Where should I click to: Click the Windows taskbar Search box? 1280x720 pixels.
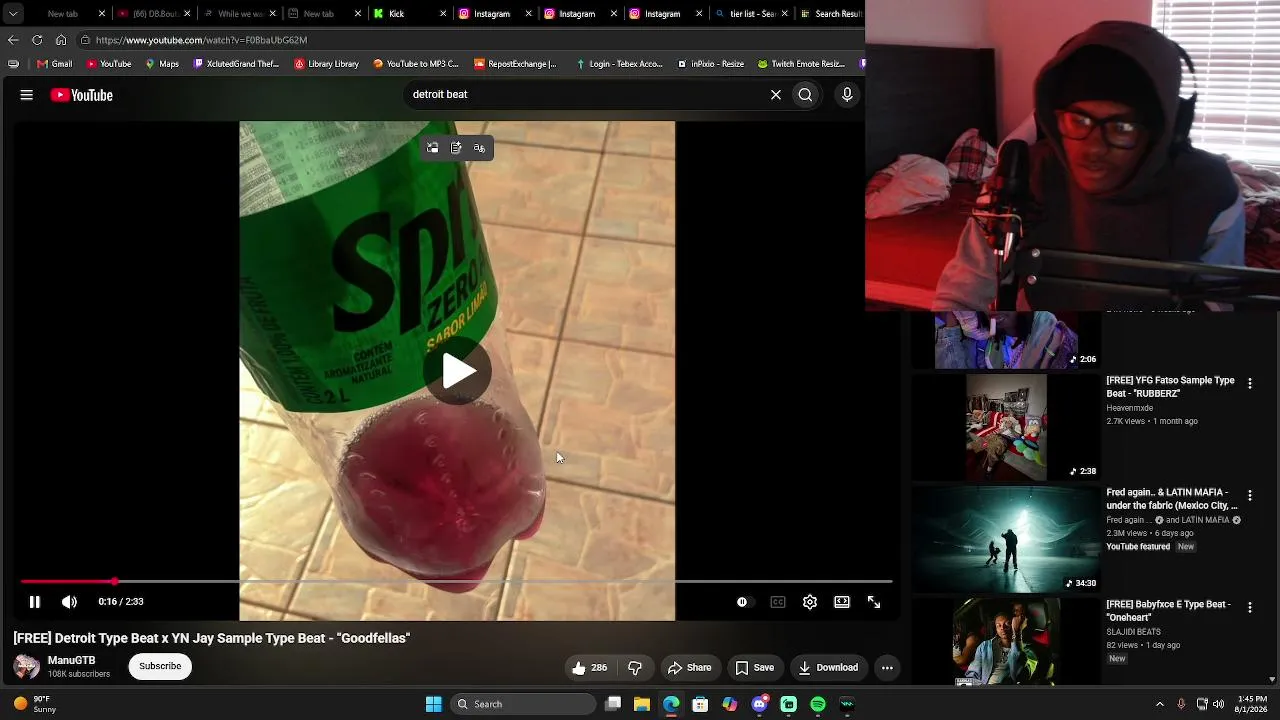[523, 704]
